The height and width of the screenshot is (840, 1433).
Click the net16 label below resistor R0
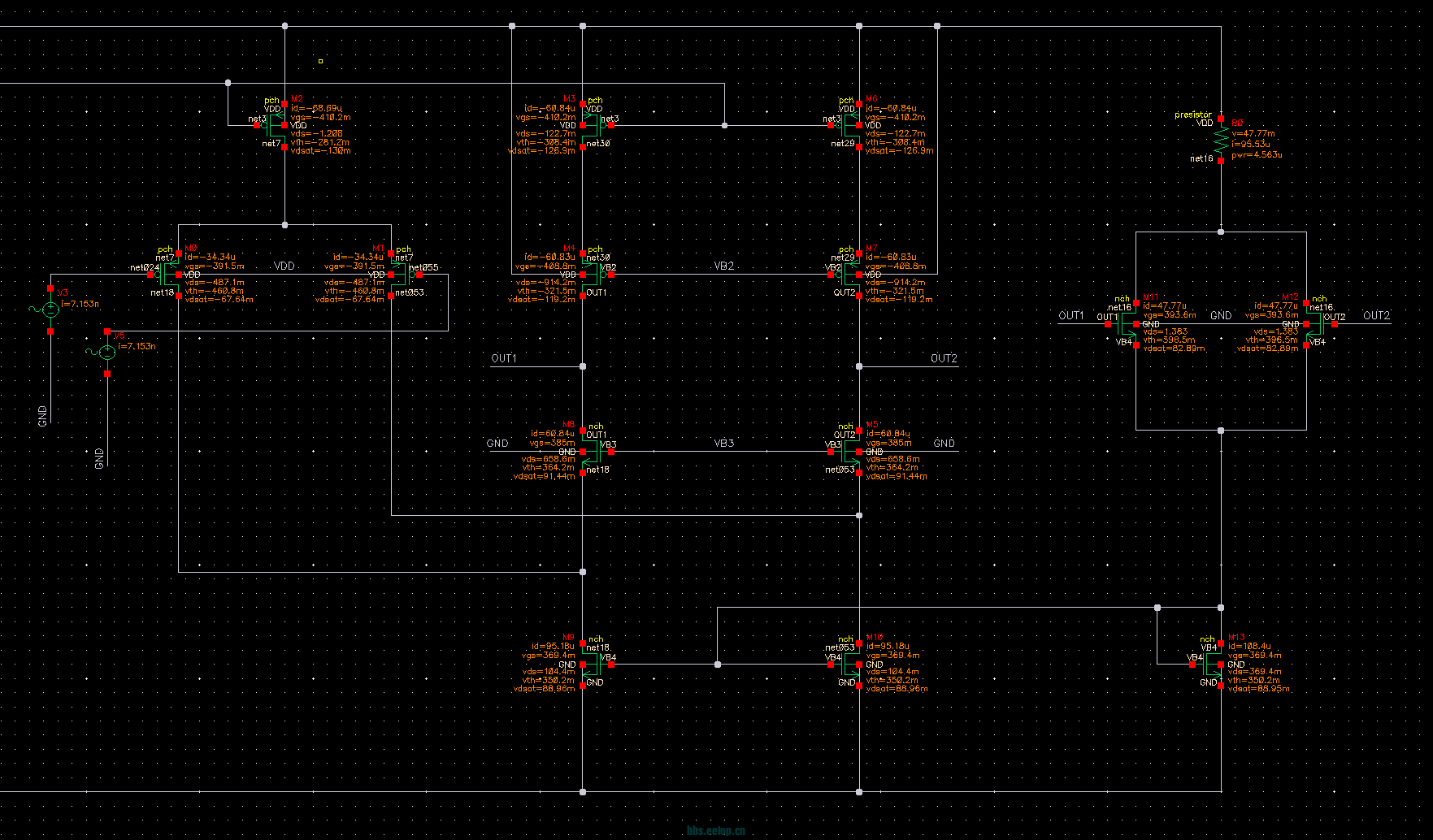click(1201, 158)
